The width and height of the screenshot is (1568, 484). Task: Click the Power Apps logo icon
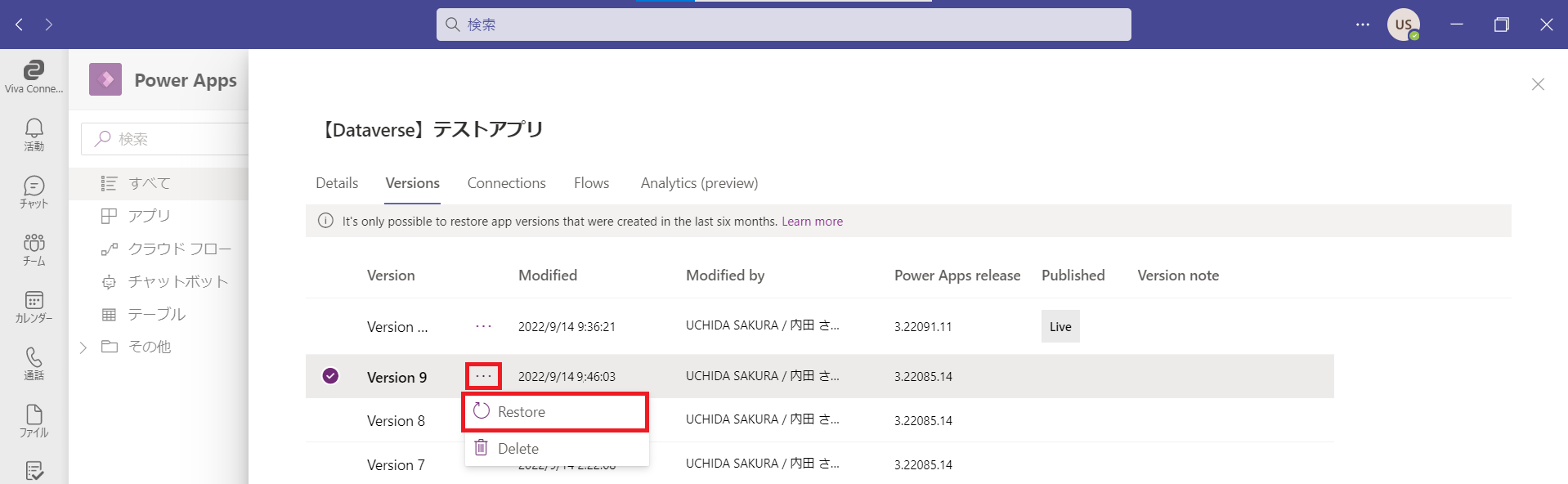[105, 79]
